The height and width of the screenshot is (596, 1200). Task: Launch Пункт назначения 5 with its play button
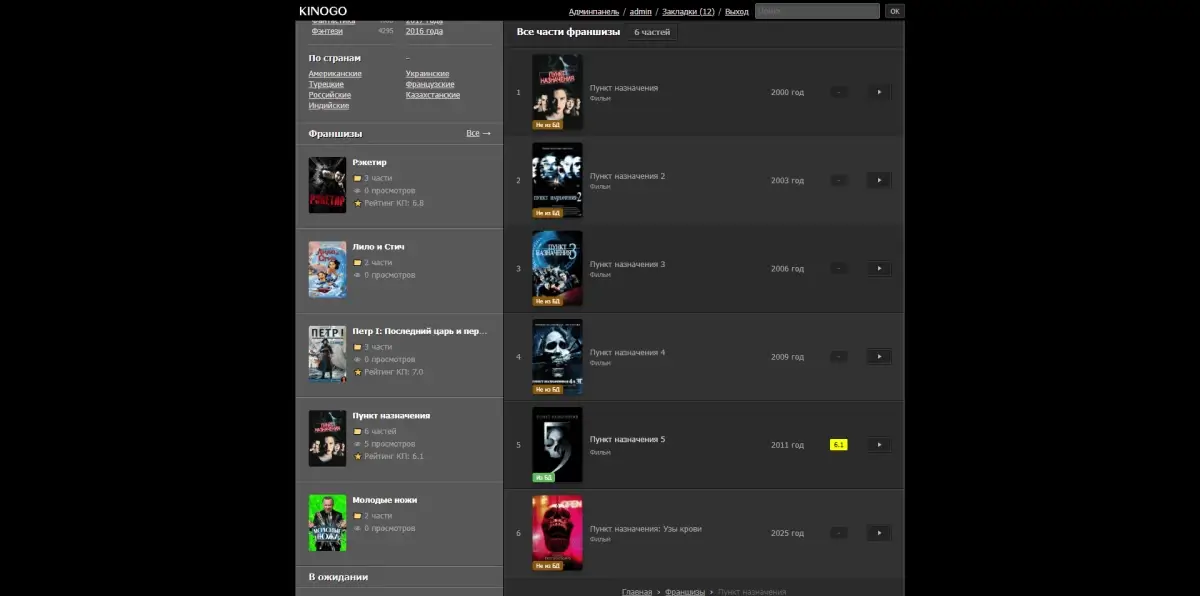[x=878, y=444]
